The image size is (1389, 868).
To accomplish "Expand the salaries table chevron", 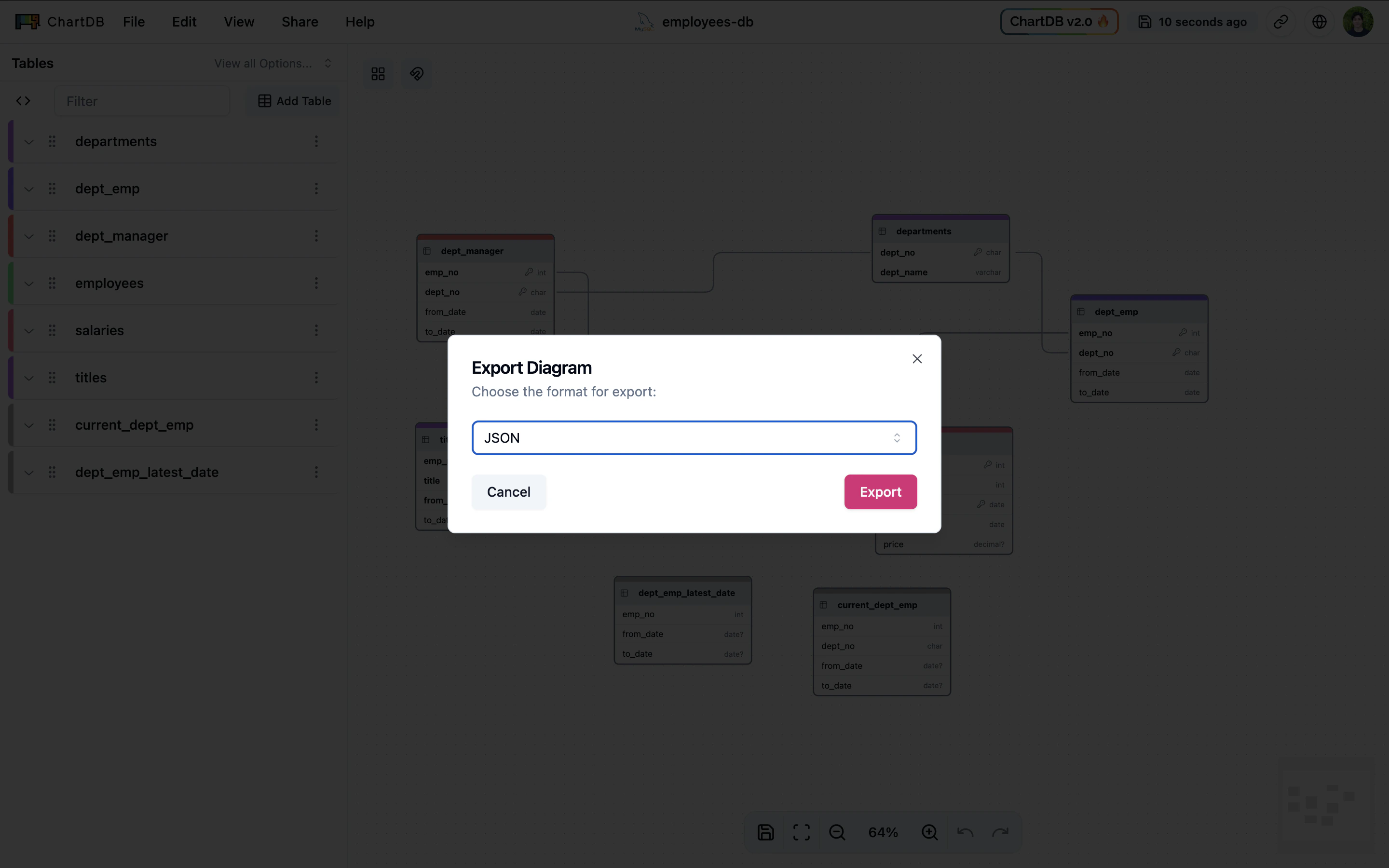I will (x=29, y=331).
